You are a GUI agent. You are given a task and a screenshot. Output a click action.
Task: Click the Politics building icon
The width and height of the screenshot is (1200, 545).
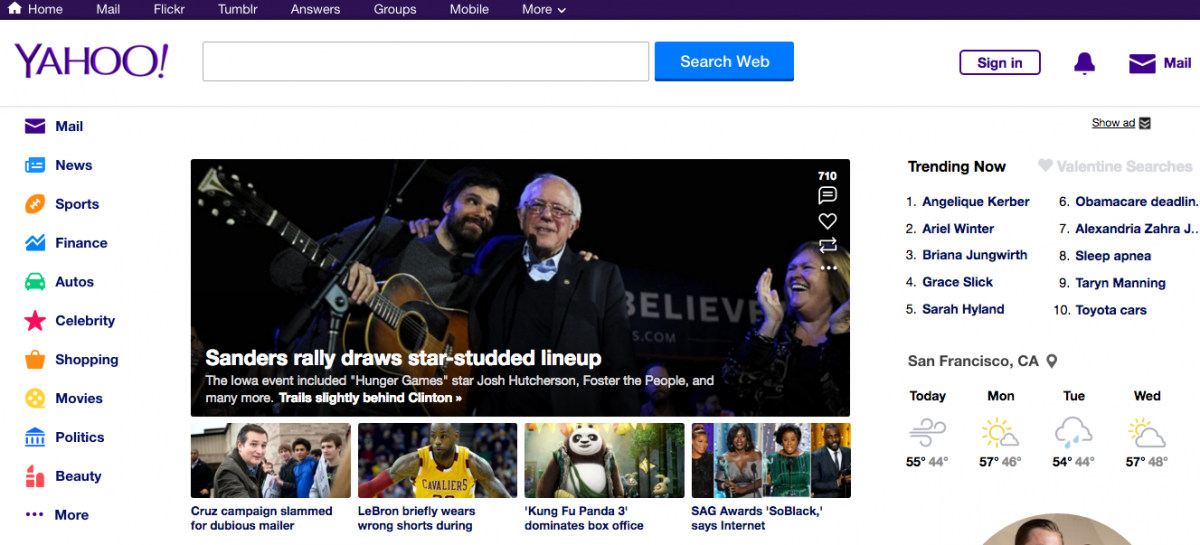35,437
